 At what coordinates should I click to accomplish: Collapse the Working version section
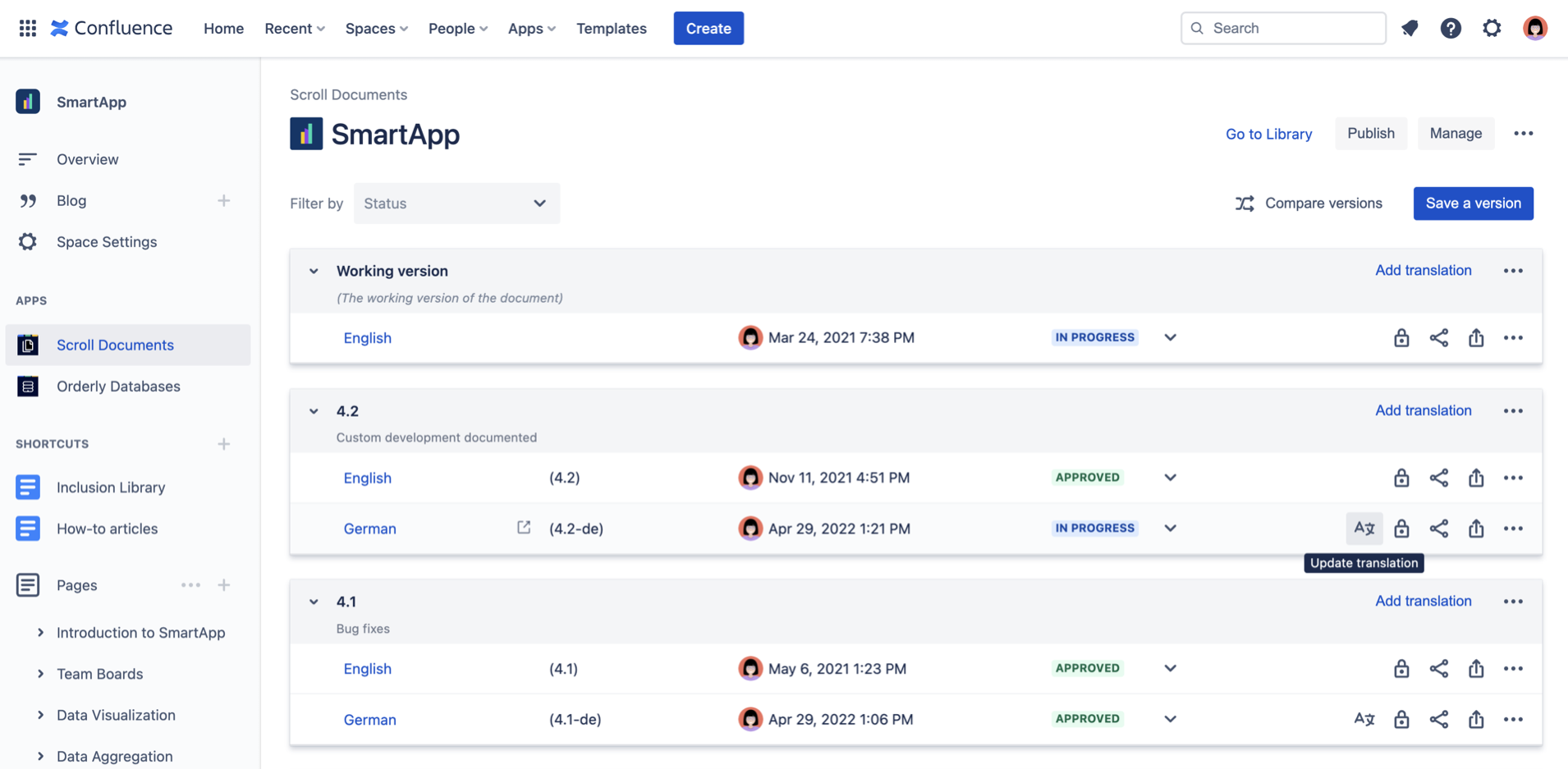point(314,271)
